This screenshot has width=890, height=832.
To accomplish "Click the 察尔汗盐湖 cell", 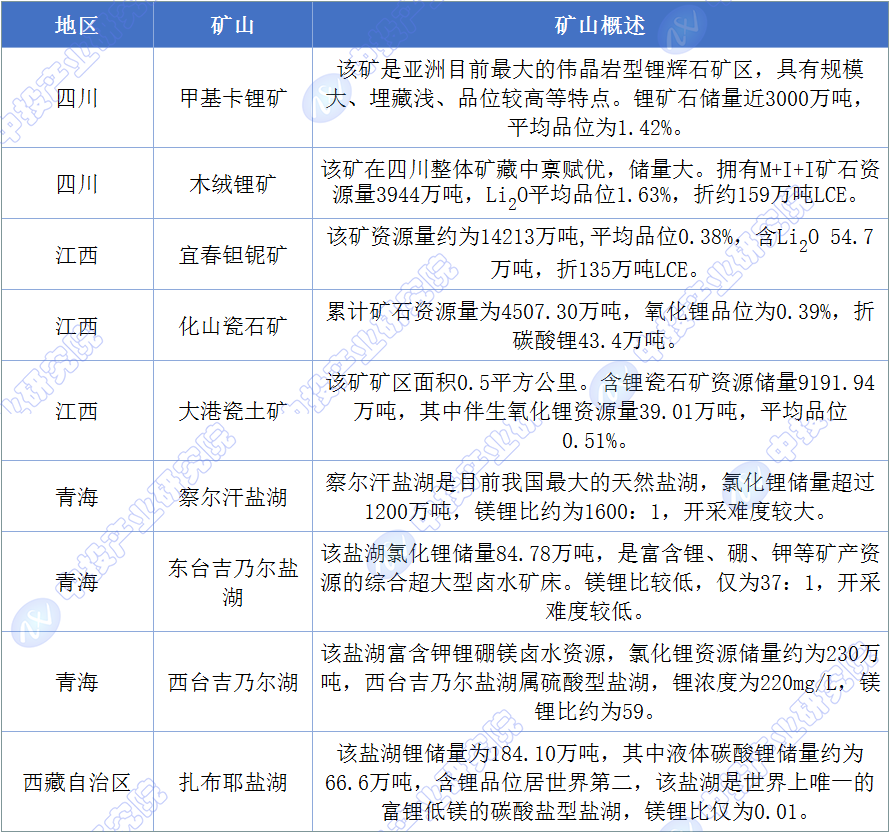I will click(232, 496).
